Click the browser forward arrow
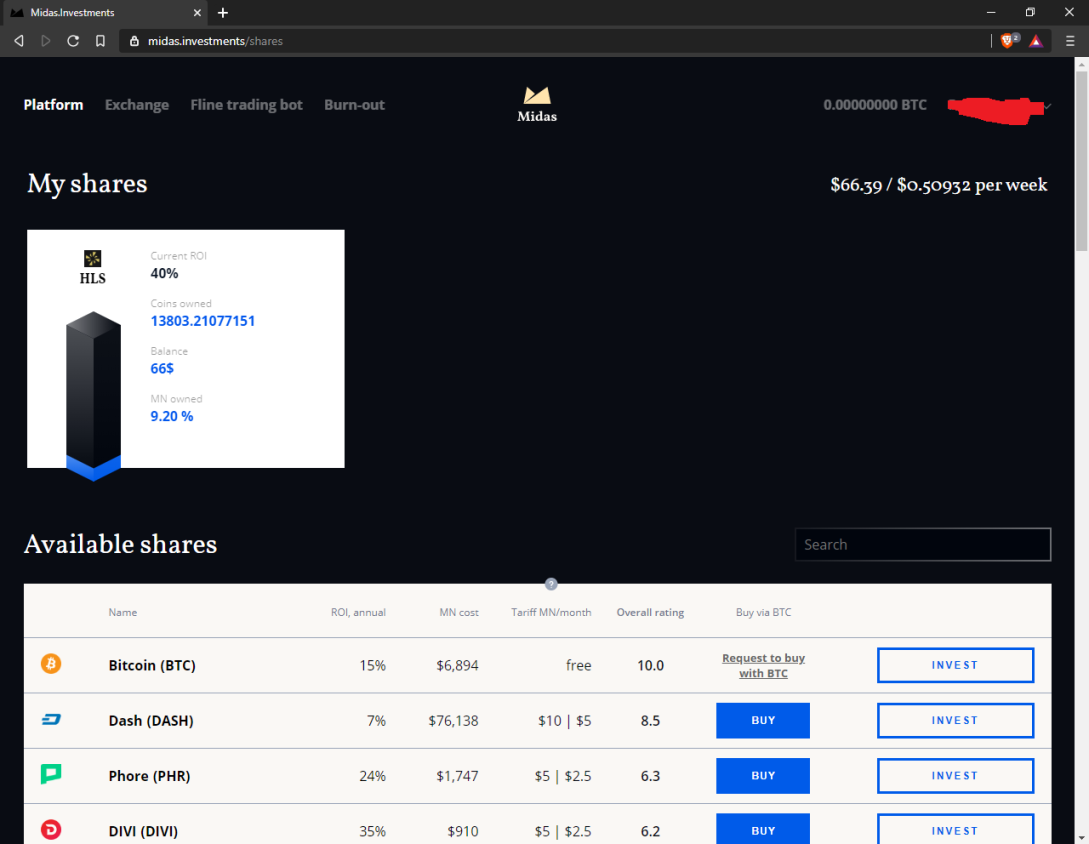 point(46,41)
